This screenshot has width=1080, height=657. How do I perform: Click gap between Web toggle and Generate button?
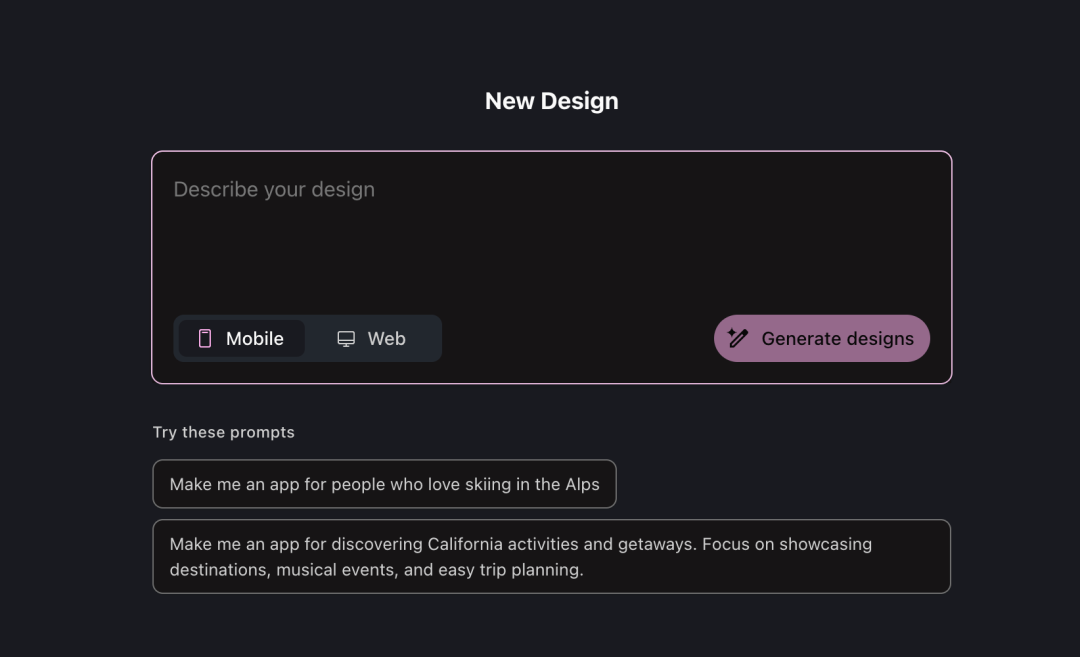(578, 338)
